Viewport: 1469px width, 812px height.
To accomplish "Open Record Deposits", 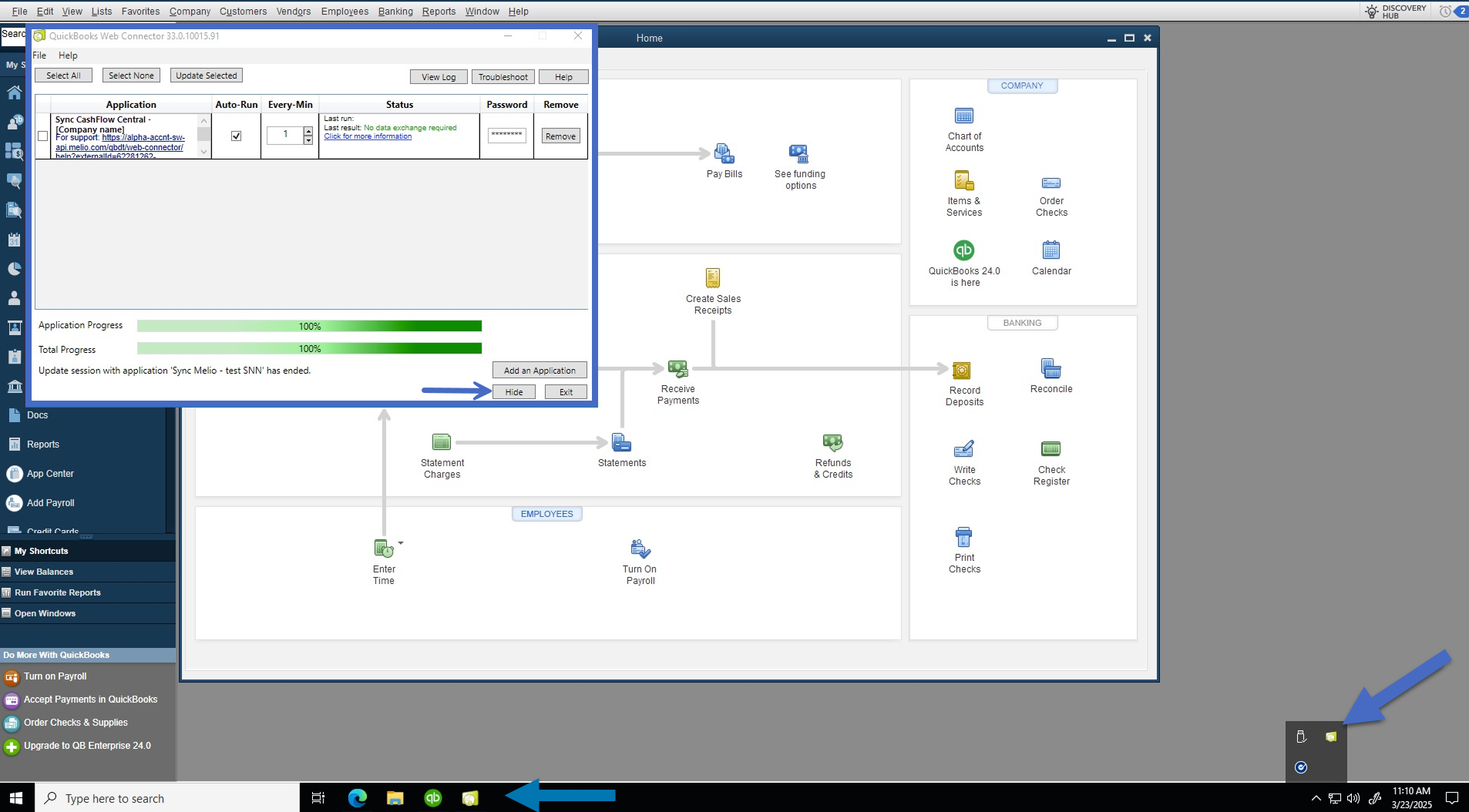I will 961,371.
